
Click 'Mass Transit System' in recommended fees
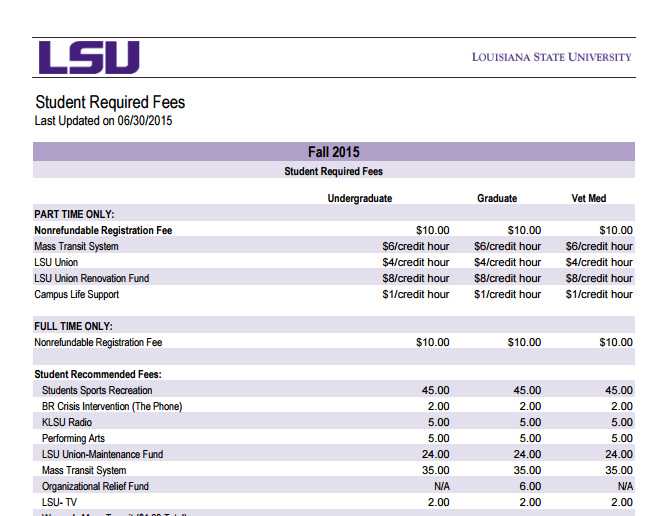pos(84,470)
